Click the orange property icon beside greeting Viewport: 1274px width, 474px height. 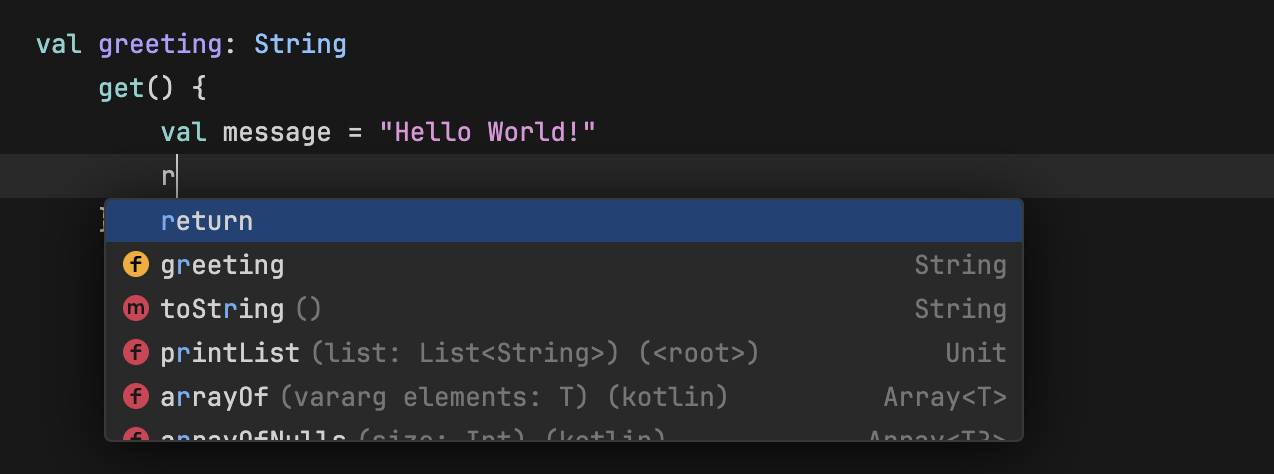click(x=135, y=265)
